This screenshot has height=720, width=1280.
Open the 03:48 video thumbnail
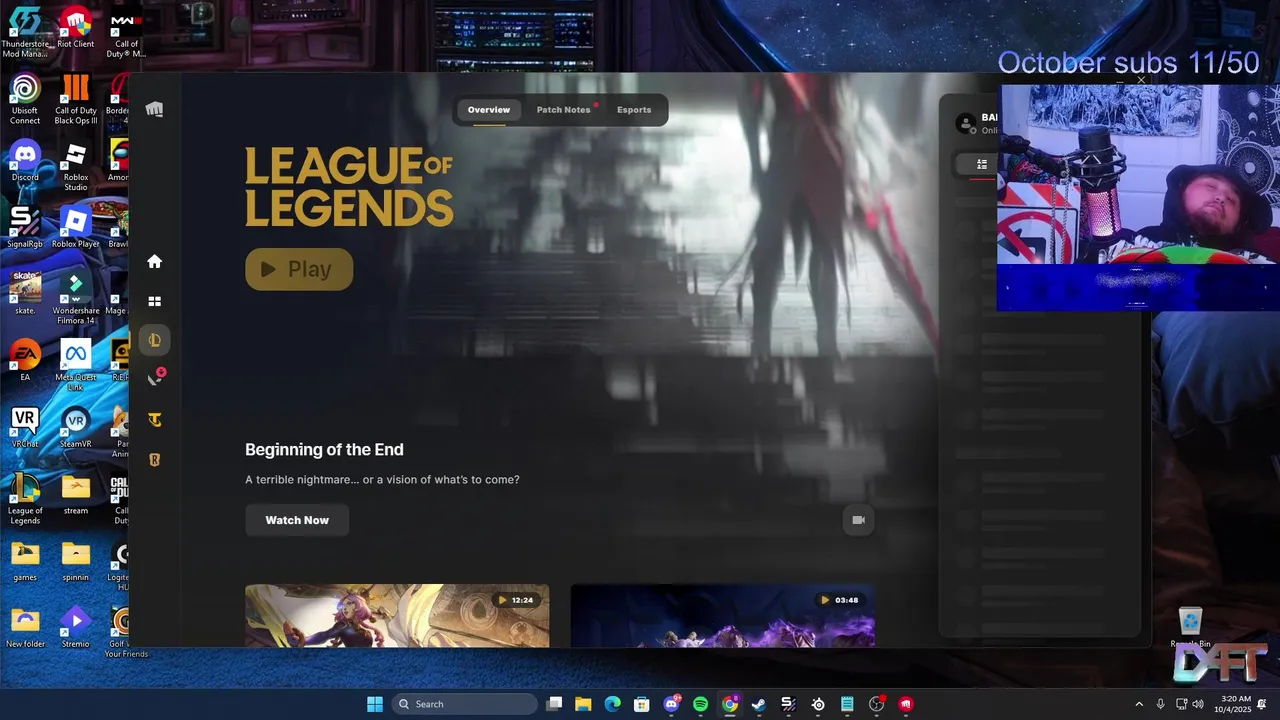coord(723,615)
